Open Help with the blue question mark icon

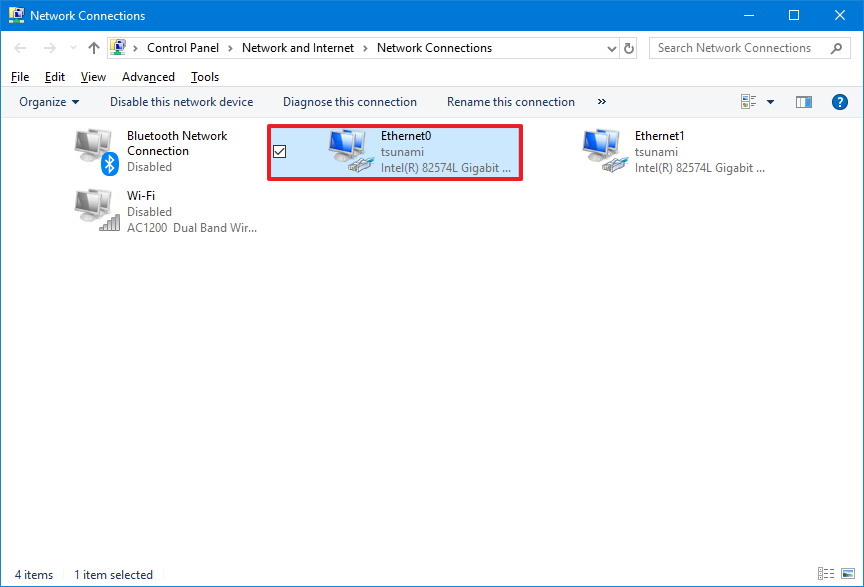coord(840,101)
